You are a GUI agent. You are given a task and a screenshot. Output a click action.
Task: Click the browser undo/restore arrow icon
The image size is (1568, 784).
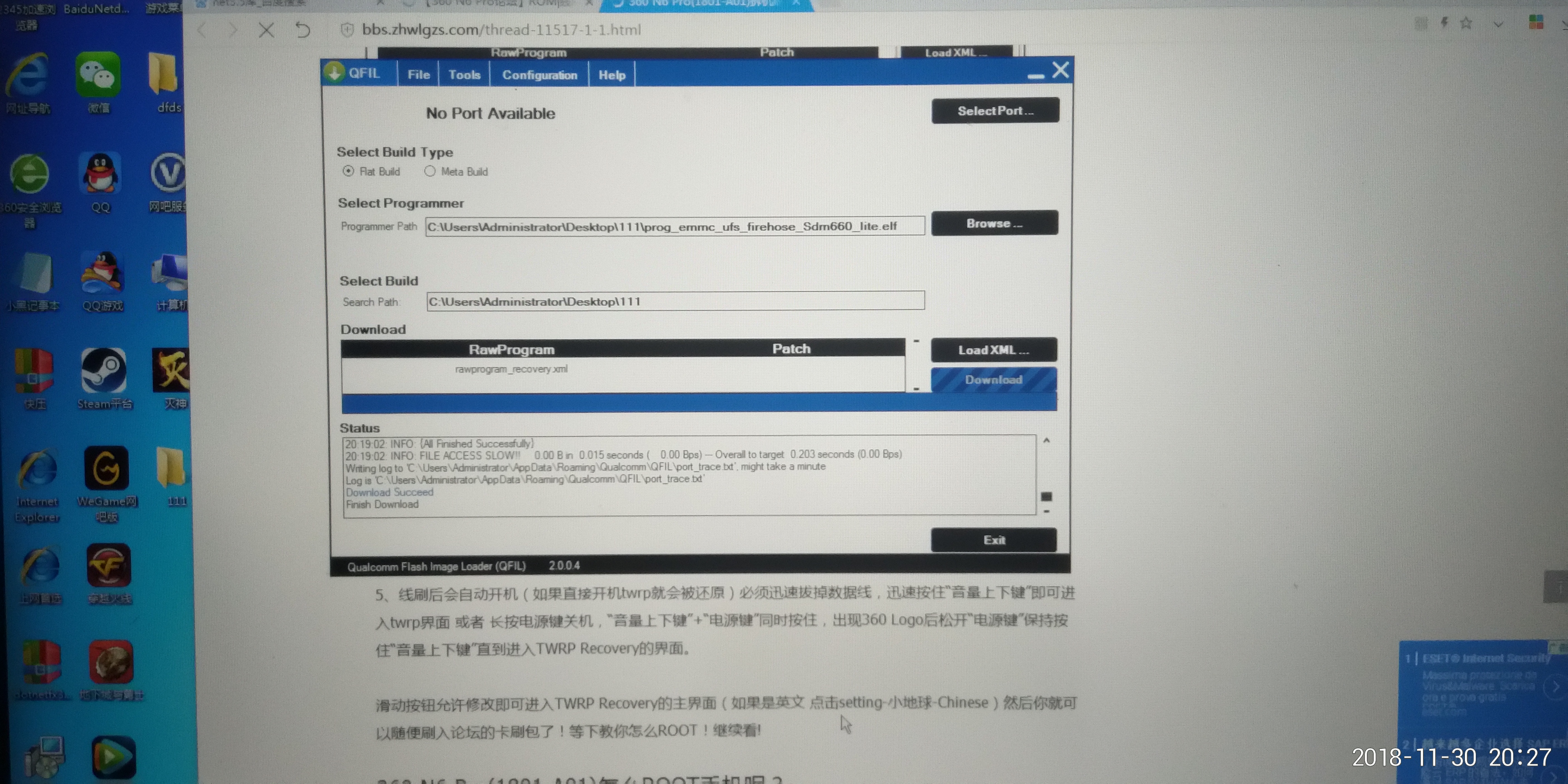click(303, 29)
